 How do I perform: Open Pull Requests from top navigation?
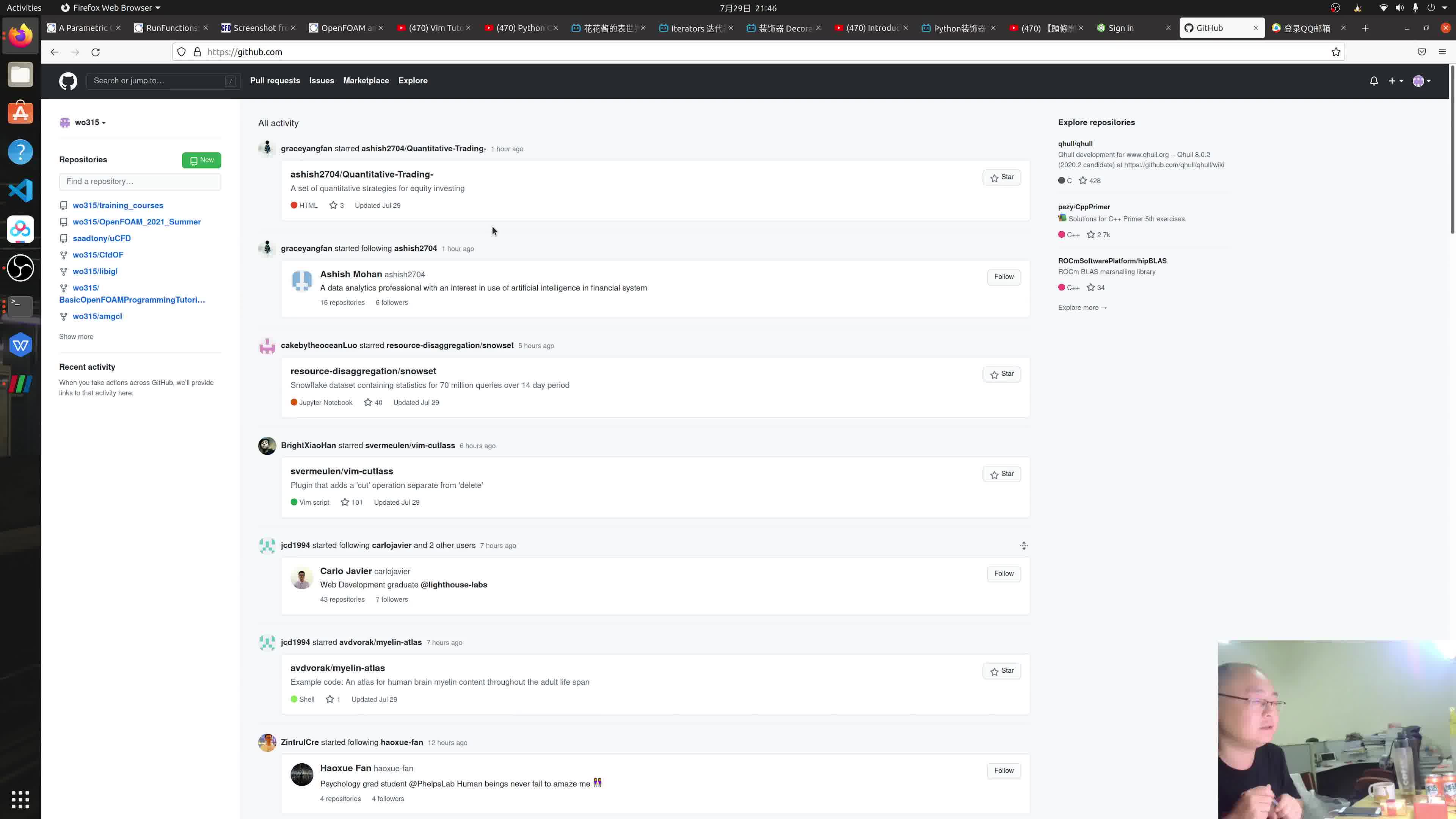point(275,80)
